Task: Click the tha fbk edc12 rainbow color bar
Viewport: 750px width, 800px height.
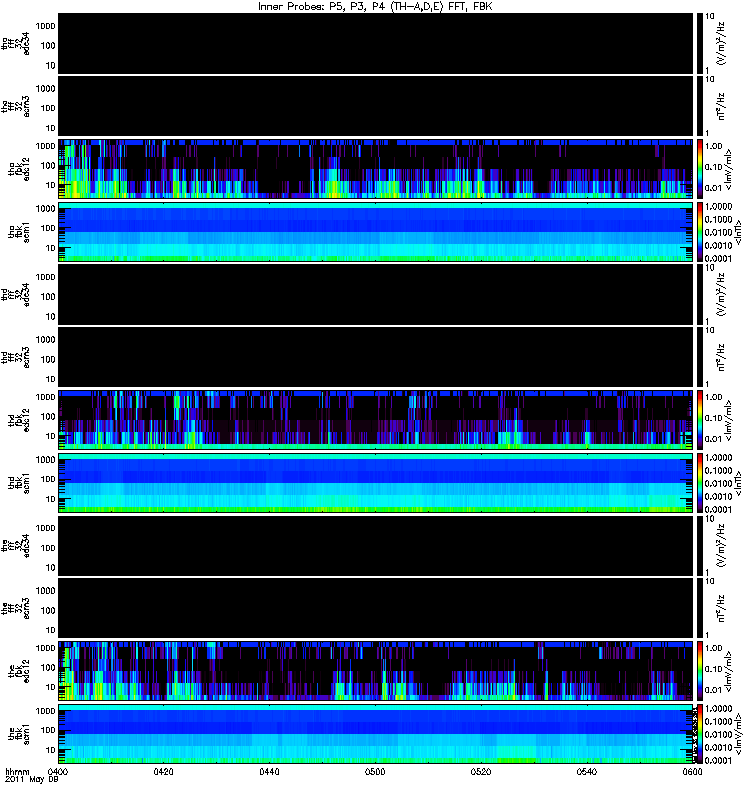Action: click(x=700, y=169)
